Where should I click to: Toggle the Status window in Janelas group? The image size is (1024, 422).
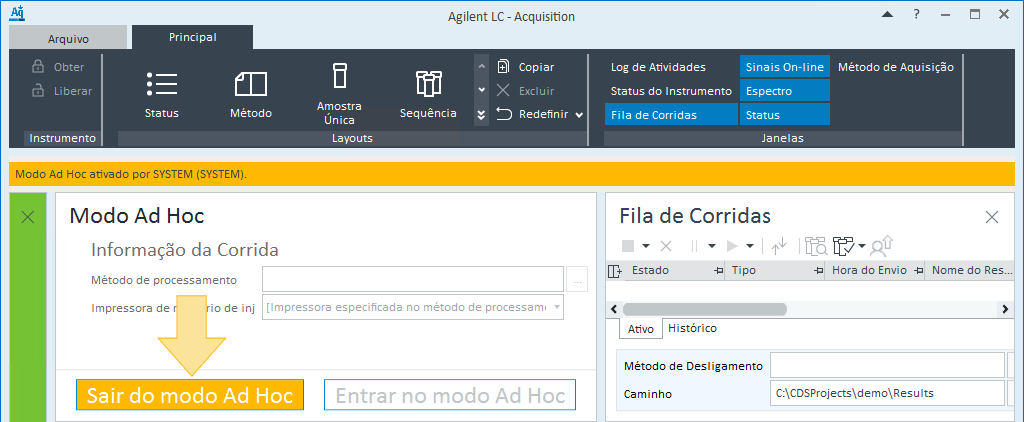(x=785, y=114)
